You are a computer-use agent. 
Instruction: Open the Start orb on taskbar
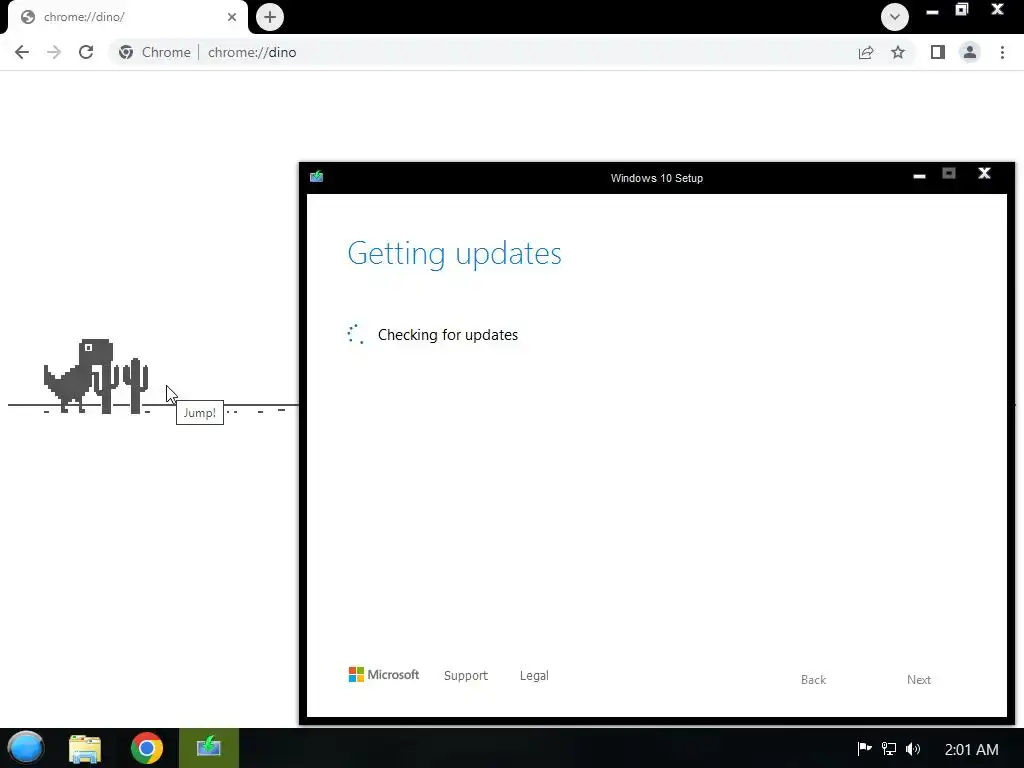(25, 748)
